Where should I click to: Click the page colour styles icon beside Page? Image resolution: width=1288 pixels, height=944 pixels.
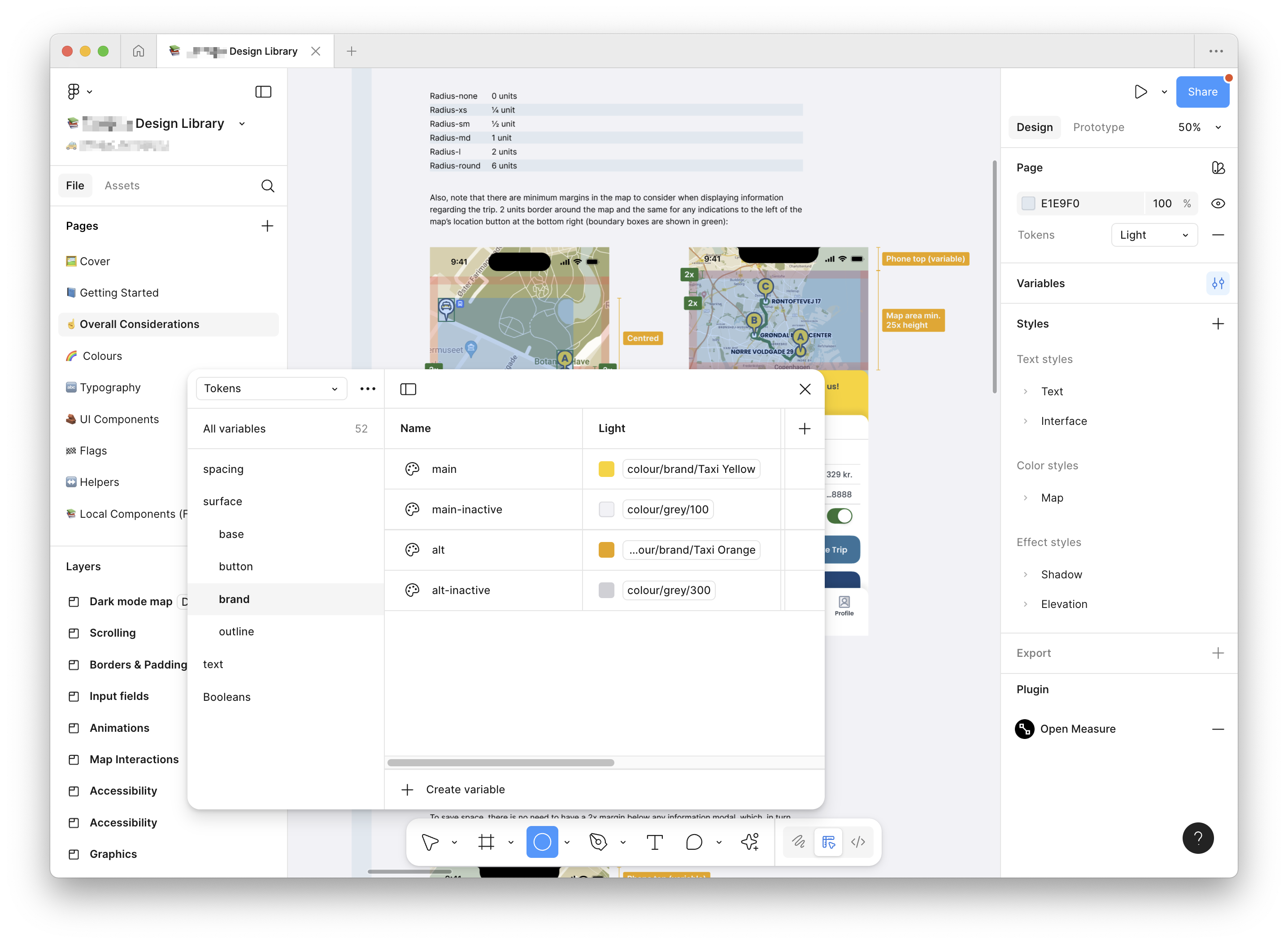tap(1218, 167)
